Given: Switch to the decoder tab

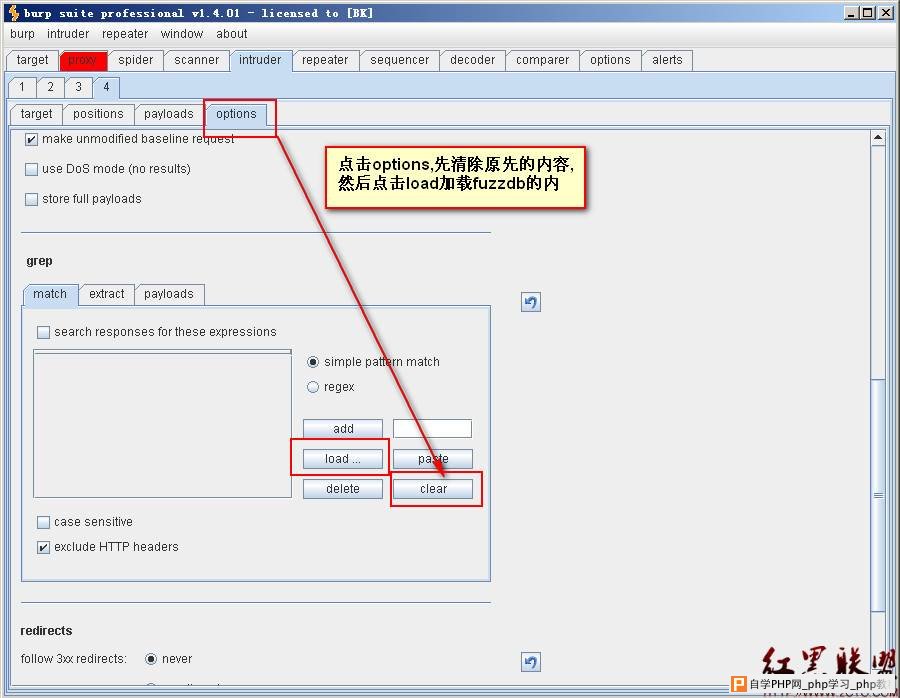Looking at the screenshot, I should [472, 60].
